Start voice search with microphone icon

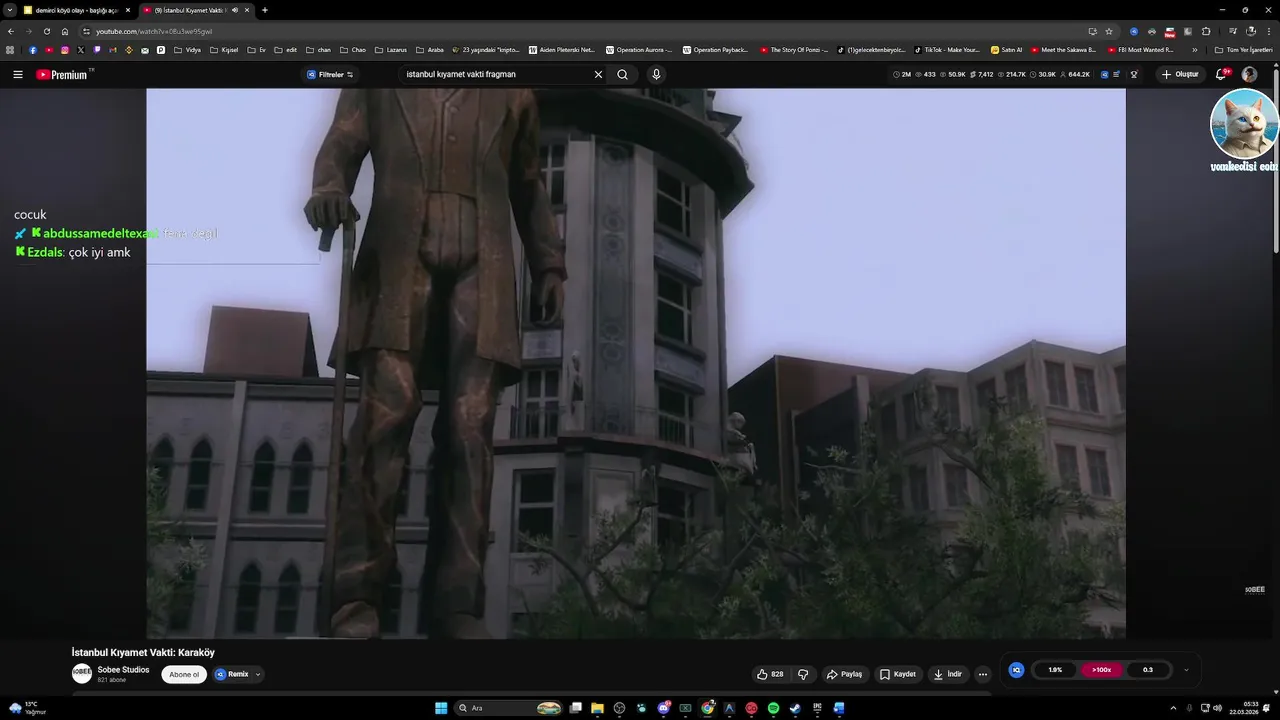point(656,74)
